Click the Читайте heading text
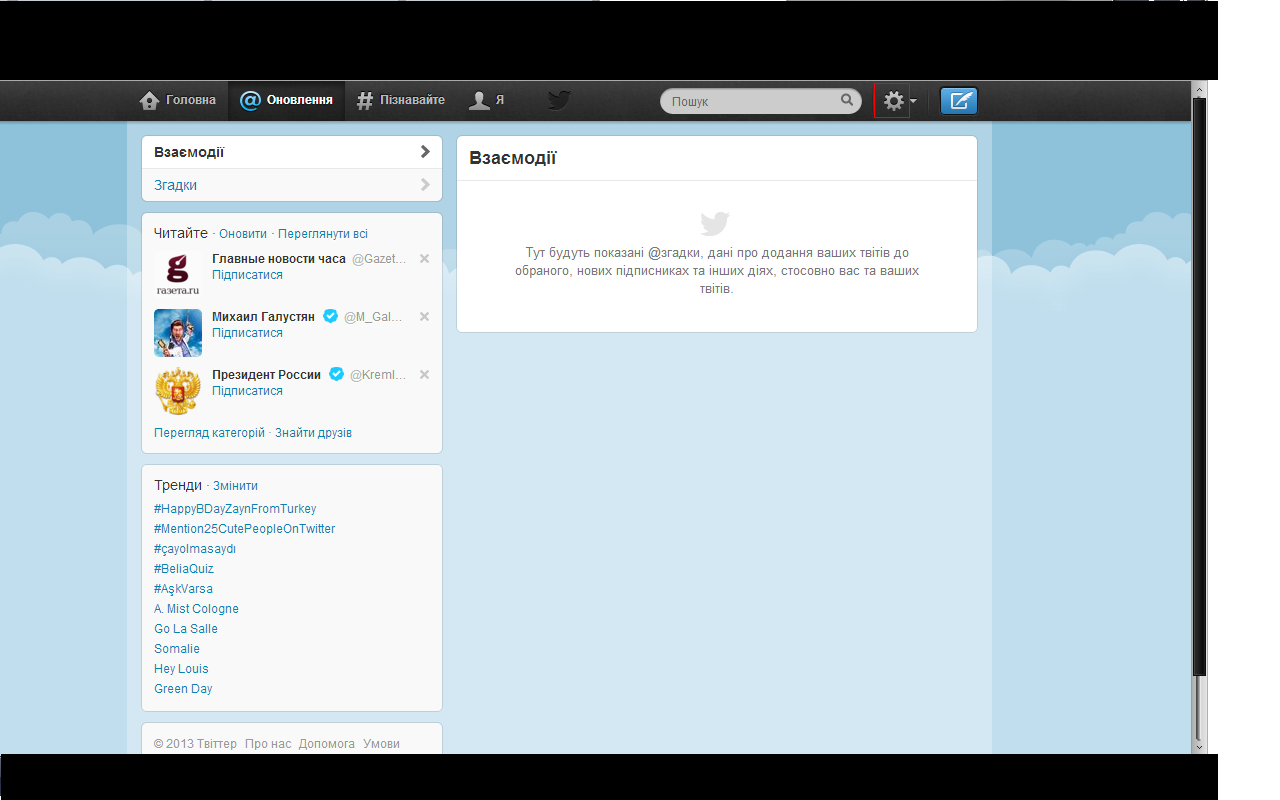This screenshot has height=800, width=1280. (x=181, y=233)
